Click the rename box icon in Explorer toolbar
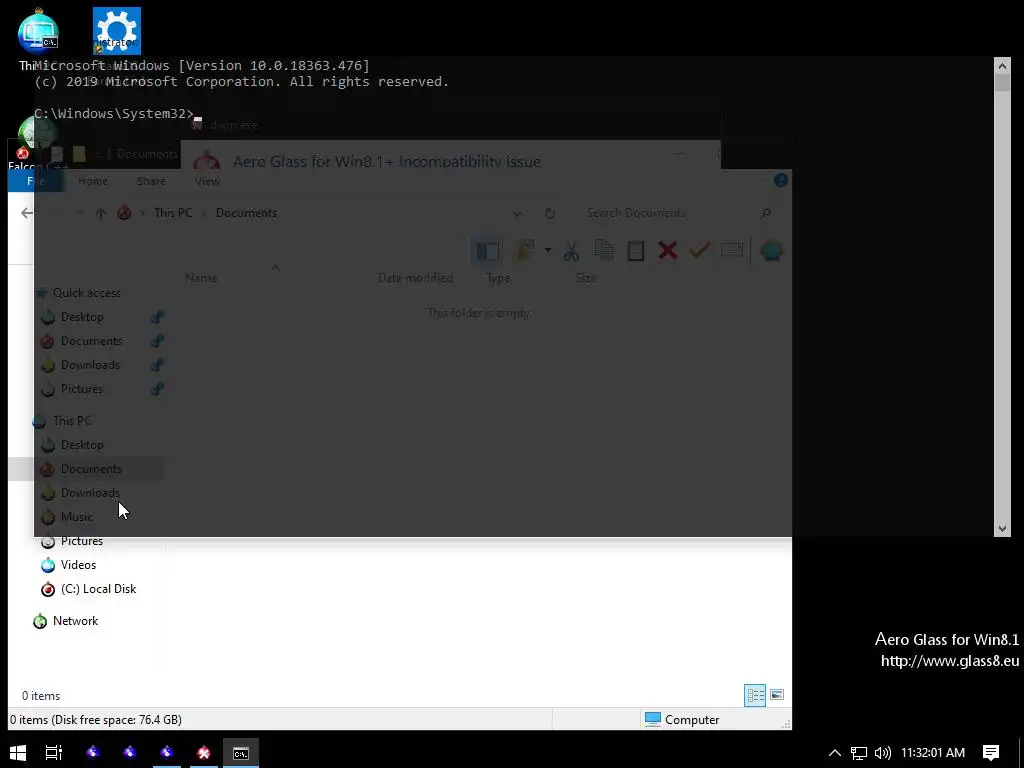 pos(731,250)
